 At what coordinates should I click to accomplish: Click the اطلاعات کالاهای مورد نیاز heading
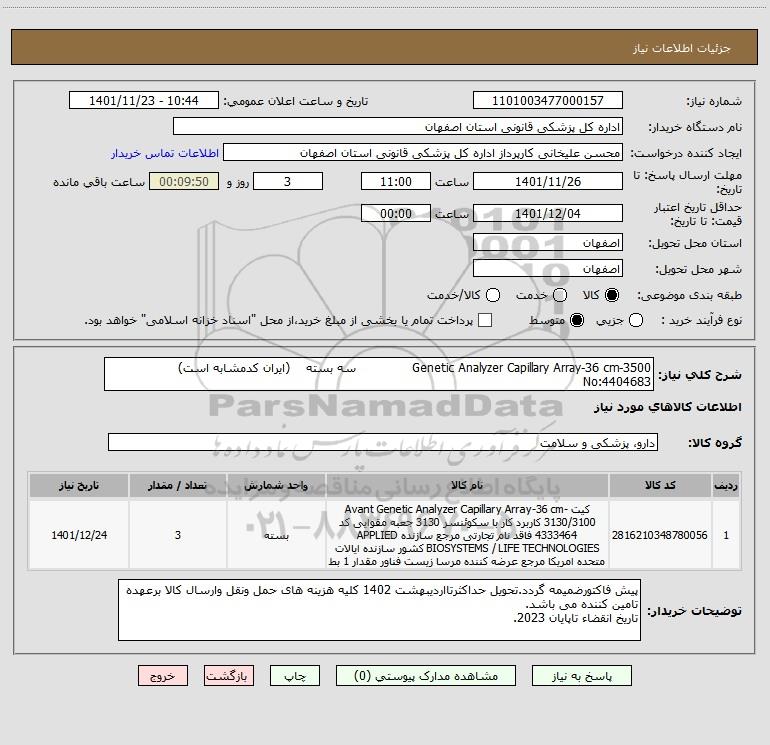[668, 407]
